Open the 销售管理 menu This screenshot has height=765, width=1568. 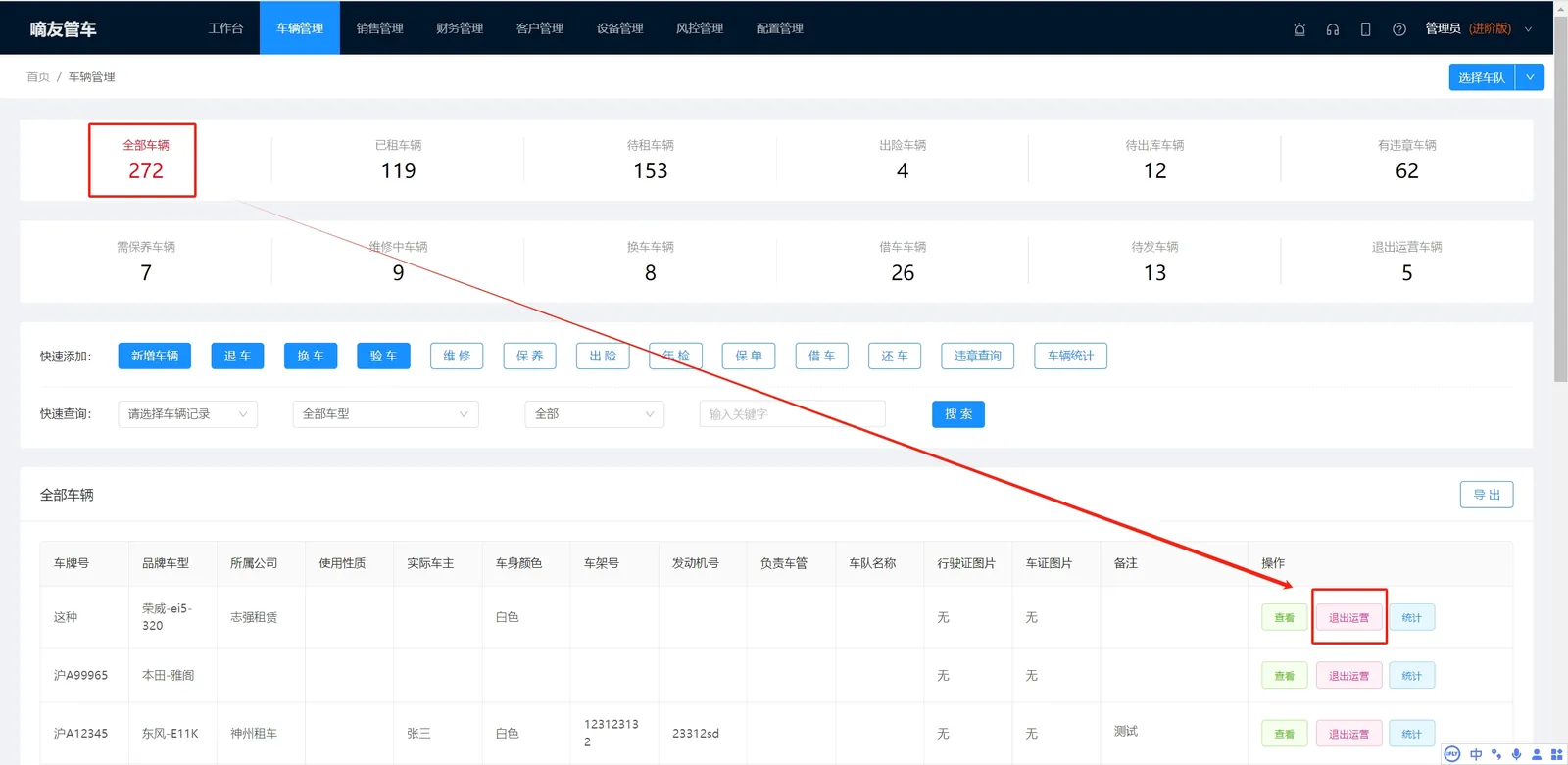(x=380, y=28)
